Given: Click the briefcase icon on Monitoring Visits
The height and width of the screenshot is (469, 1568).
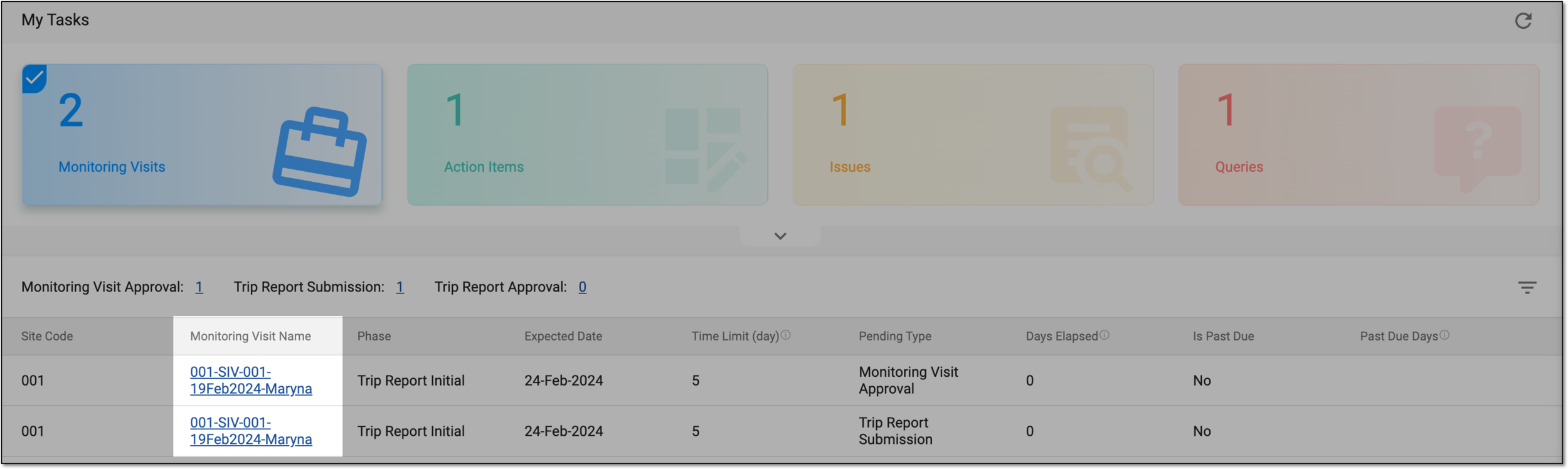Looking at the screenshot, I should 320,152.
